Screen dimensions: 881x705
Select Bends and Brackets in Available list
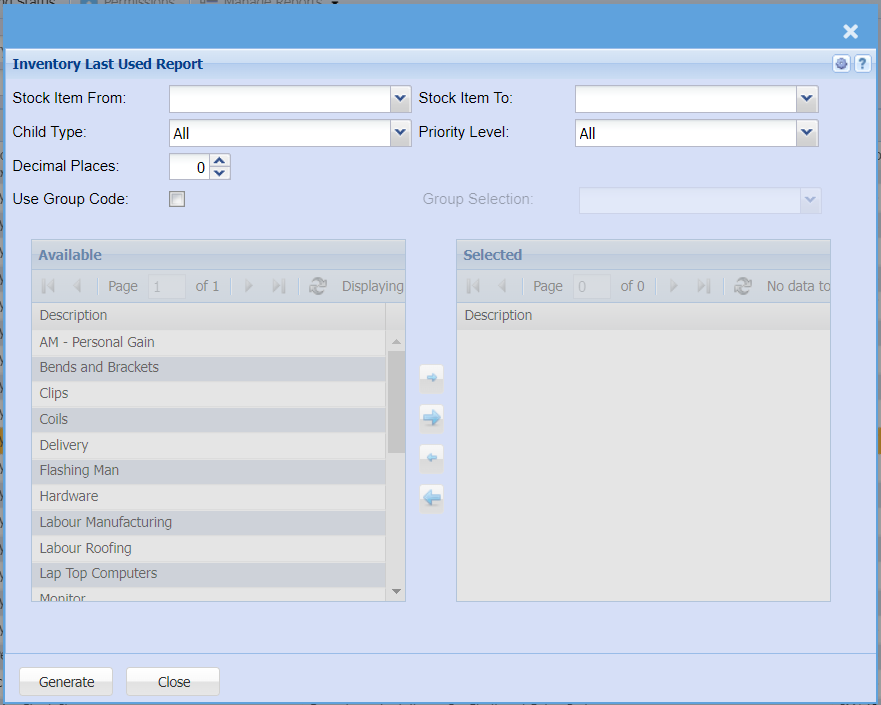[99, 368]
